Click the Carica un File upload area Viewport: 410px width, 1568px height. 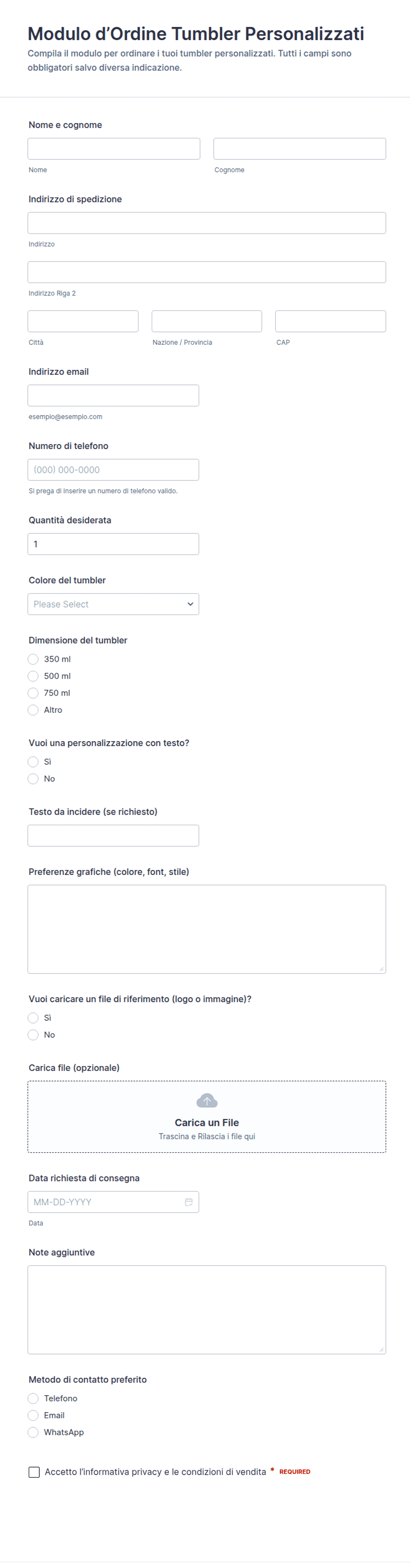click(206, 1117)
